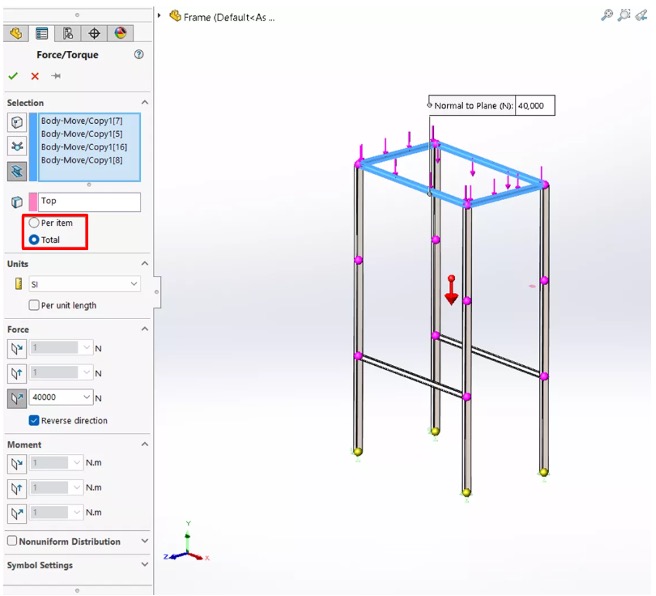Screen dimensions: 656x596
Task: Enable Per unit length checkbox
Action: (x=34, y=305)
